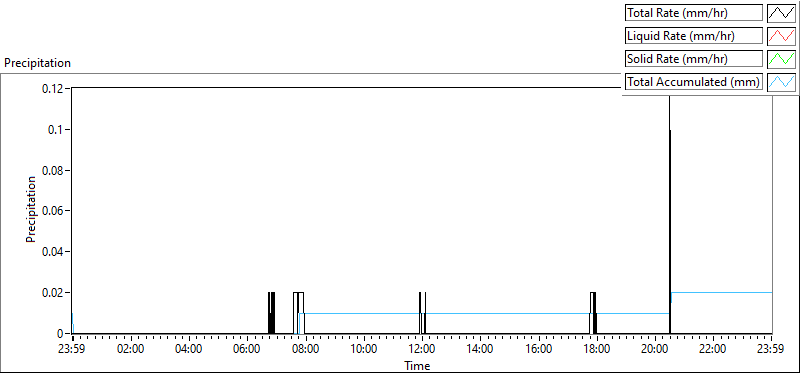
Task: Click the 20:00 x-axis time label
Action: (x=655, y=350)
